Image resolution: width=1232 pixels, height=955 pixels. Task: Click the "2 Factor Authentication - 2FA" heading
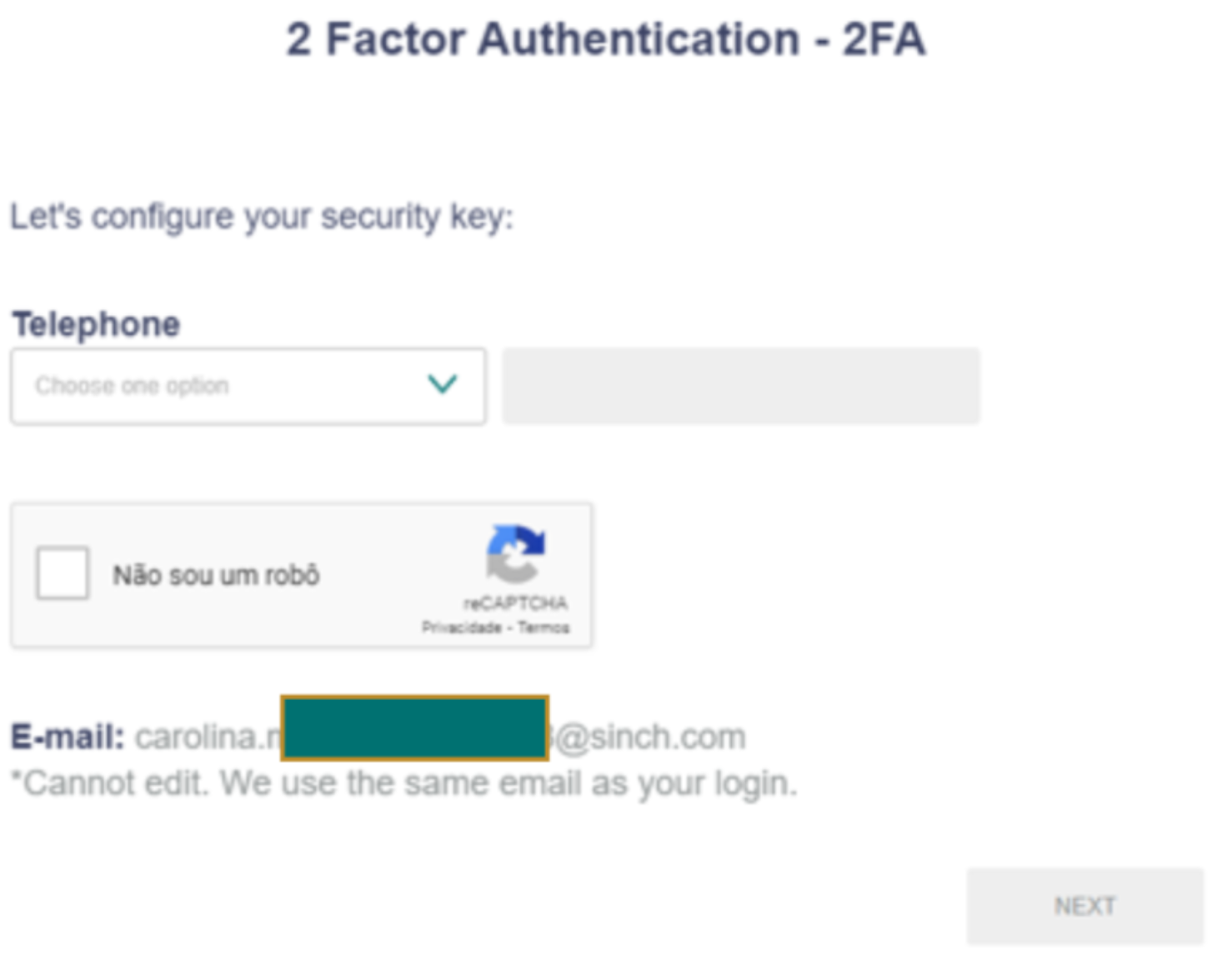pyautogui.click(x=605, y=39)
